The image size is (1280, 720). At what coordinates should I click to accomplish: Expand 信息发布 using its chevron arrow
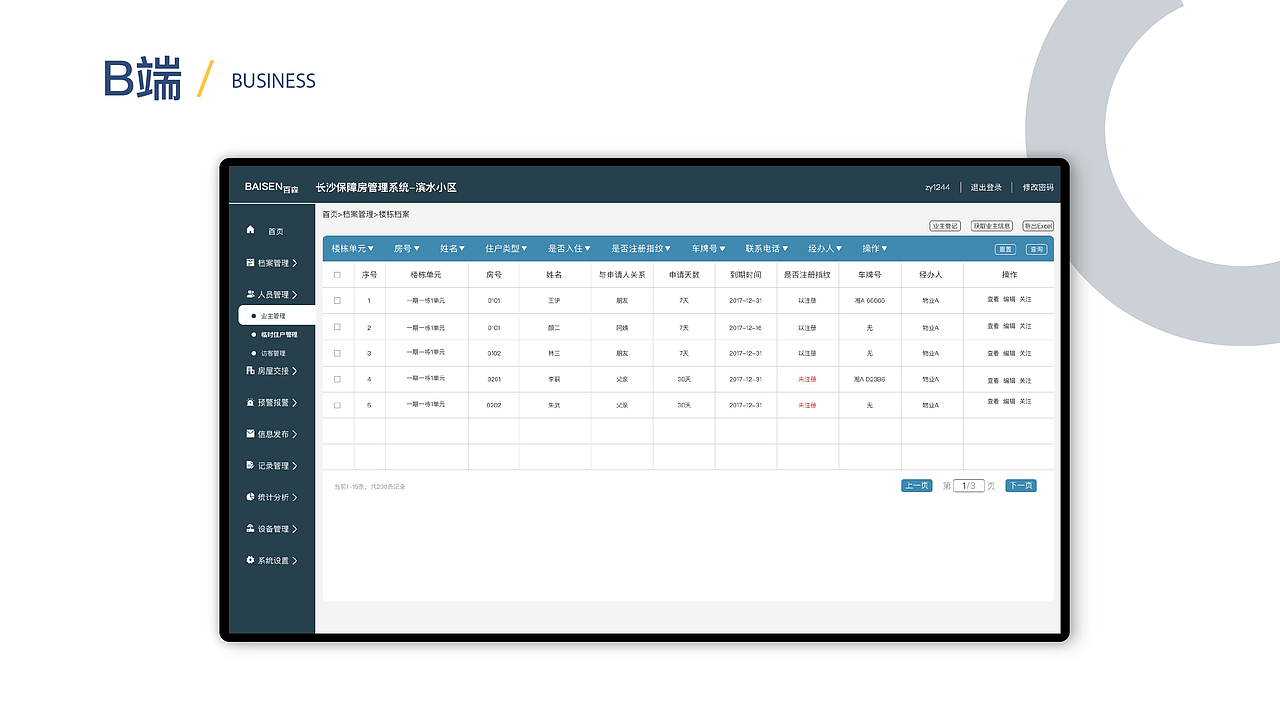[295, 434]
